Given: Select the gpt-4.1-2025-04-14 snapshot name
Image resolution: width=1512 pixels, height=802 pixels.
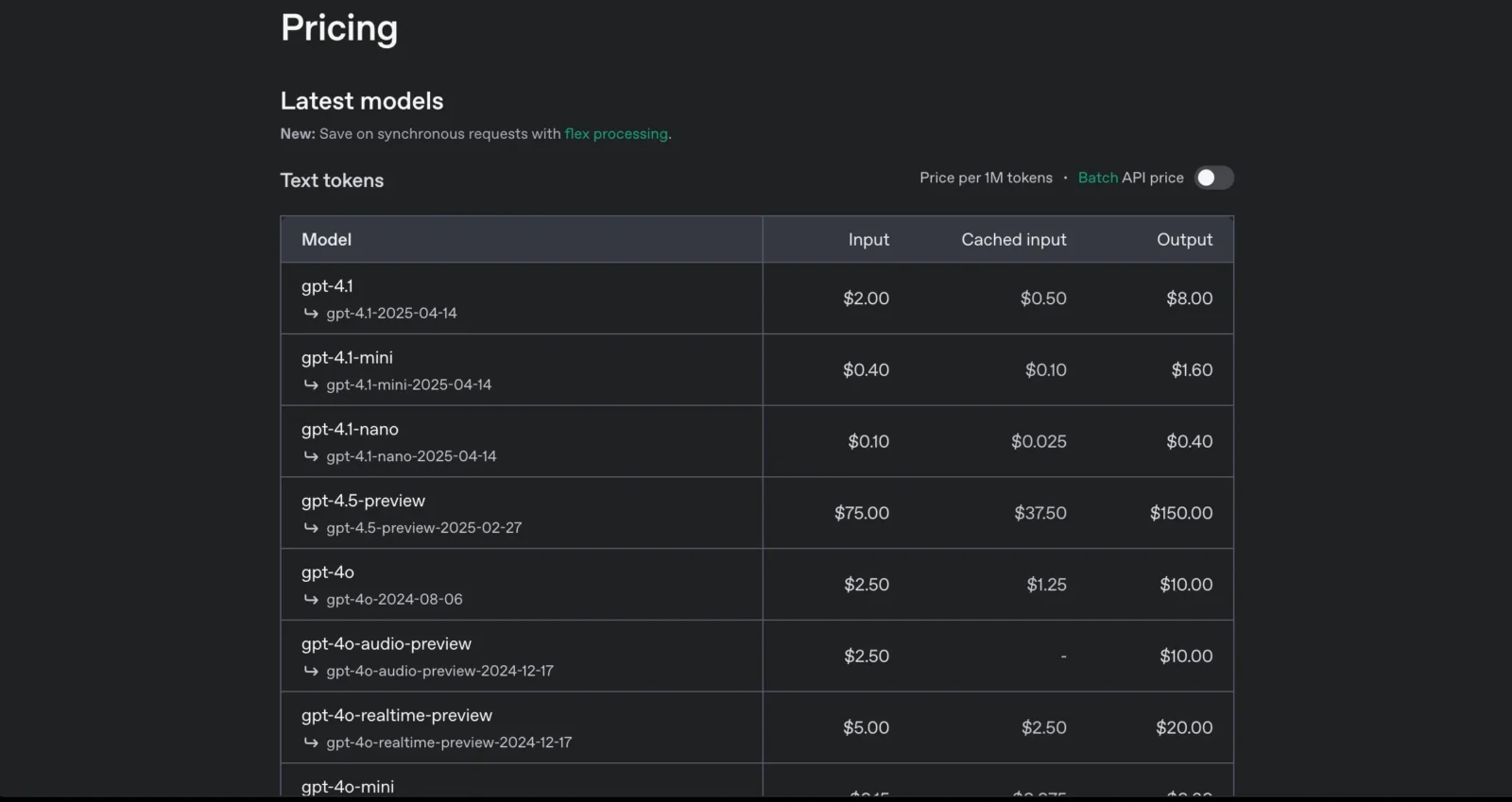Looking at the screenshot, I should [x=391, y=314].
